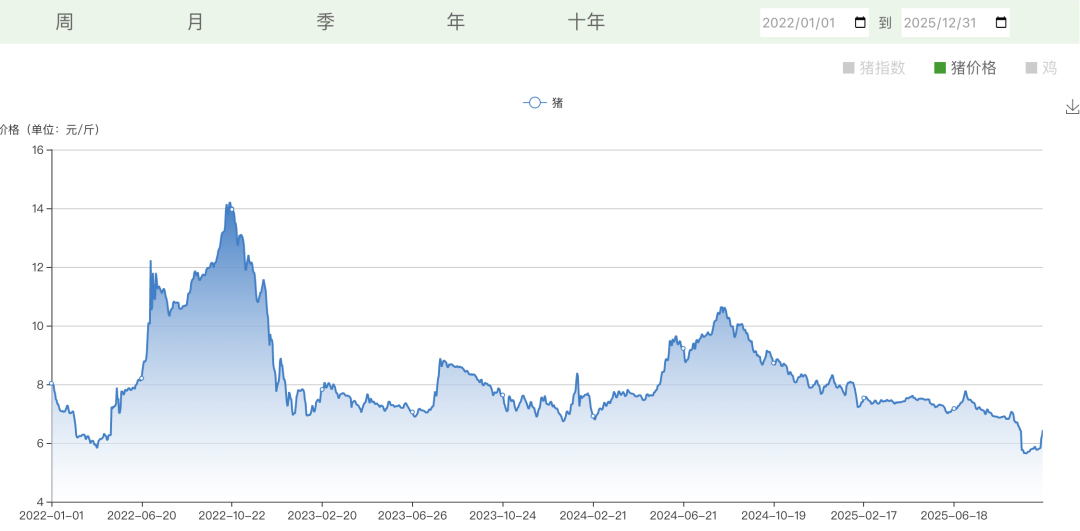Select the 年 time range tab
The width and height of the screenshot is (1080, 531).
coord(456,22)
